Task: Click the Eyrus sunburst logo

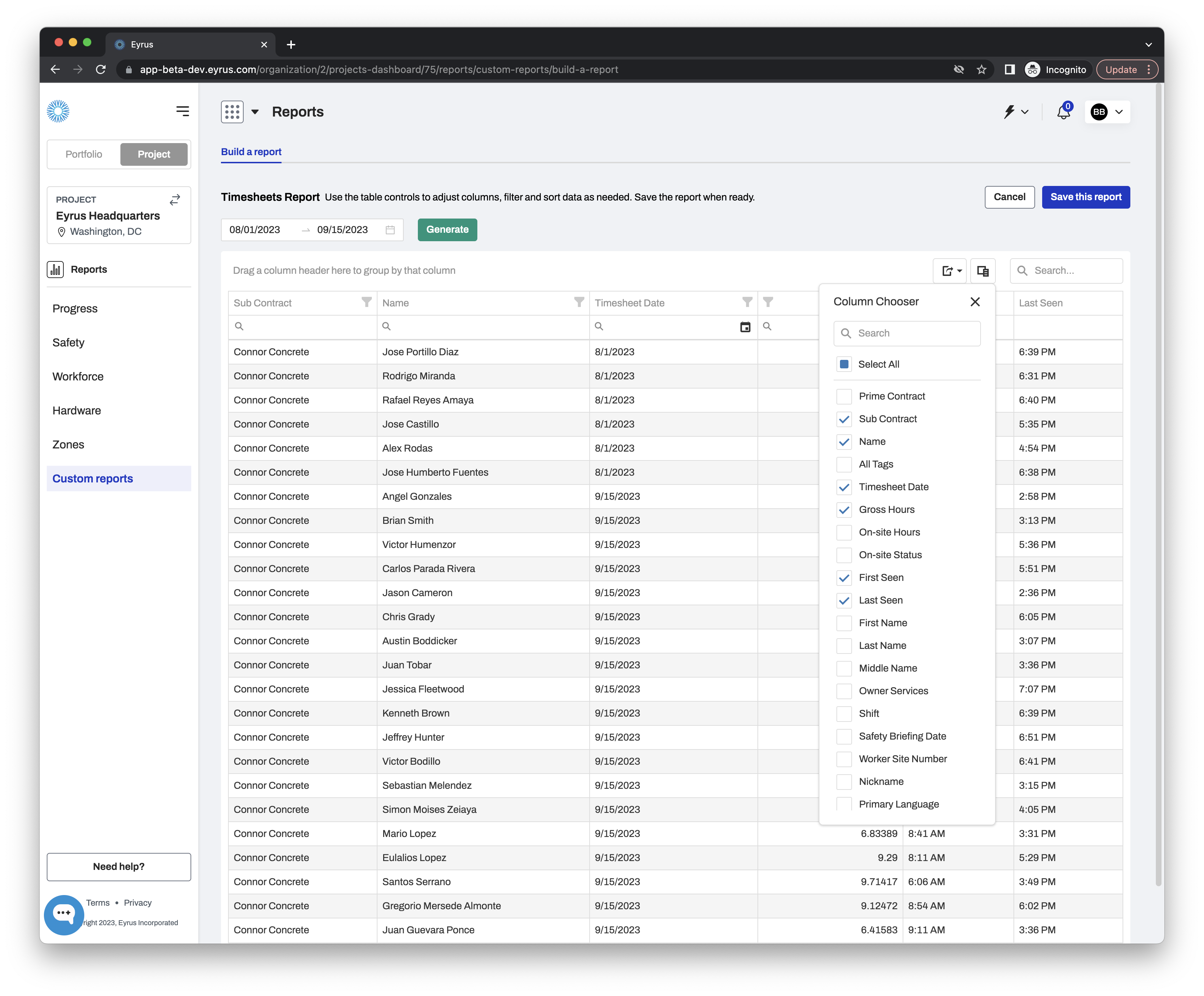Action: point(58,111)
